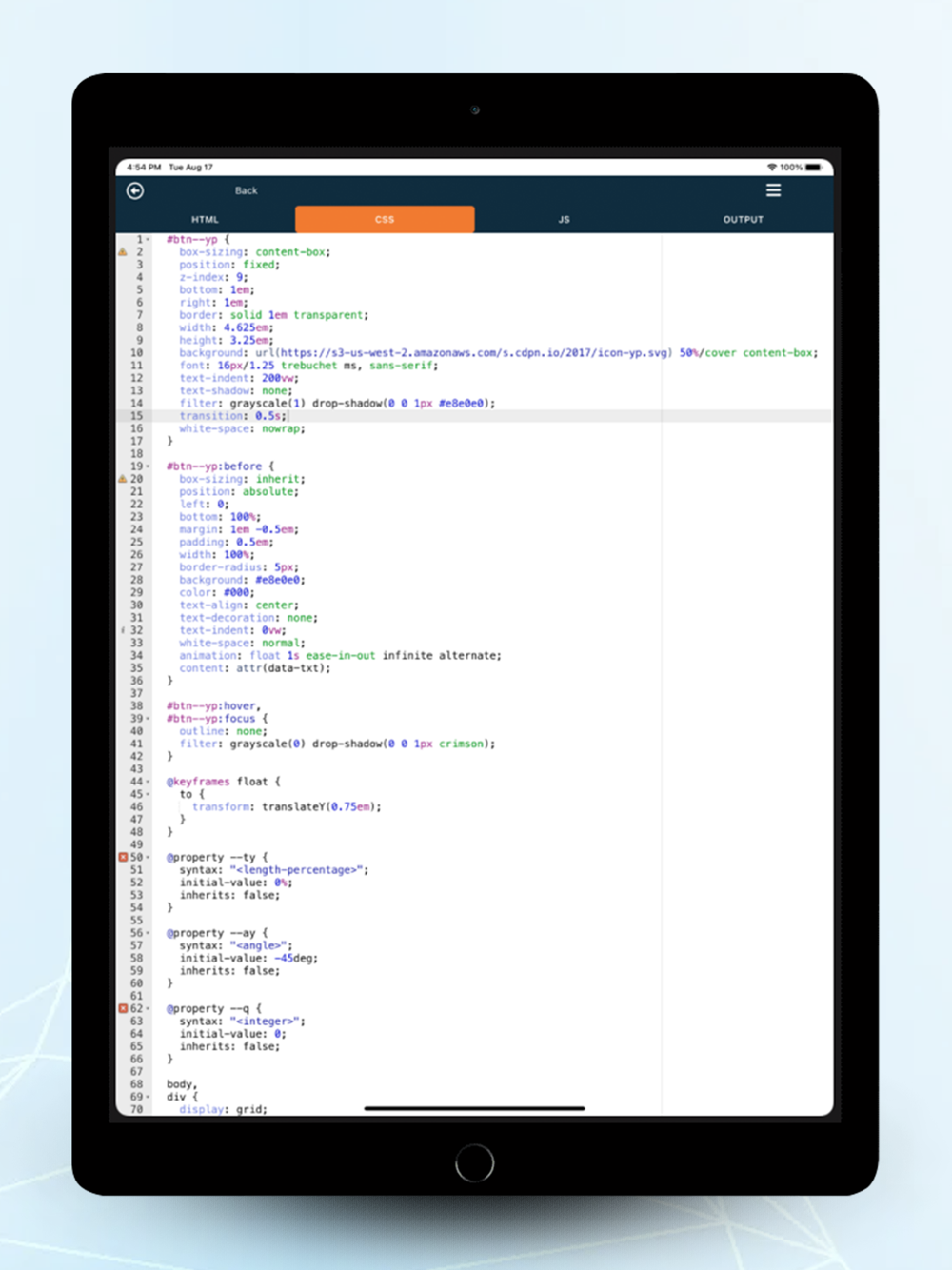
Task: Click 'transform: translateY(0.75em);' line
Action: click(287, 806)
